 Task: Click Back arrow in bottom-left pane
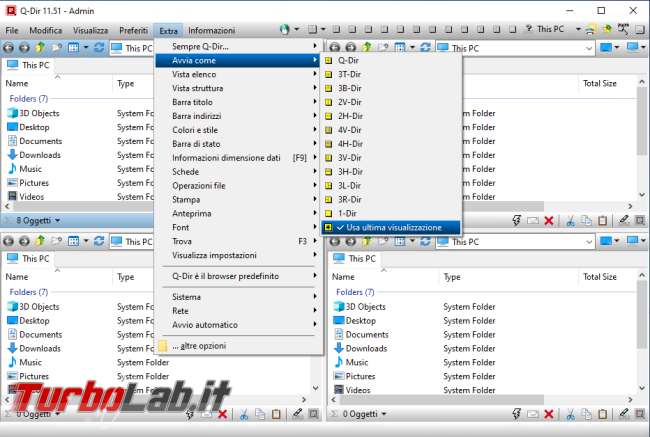pyautogui.click(x=8, y=241)
